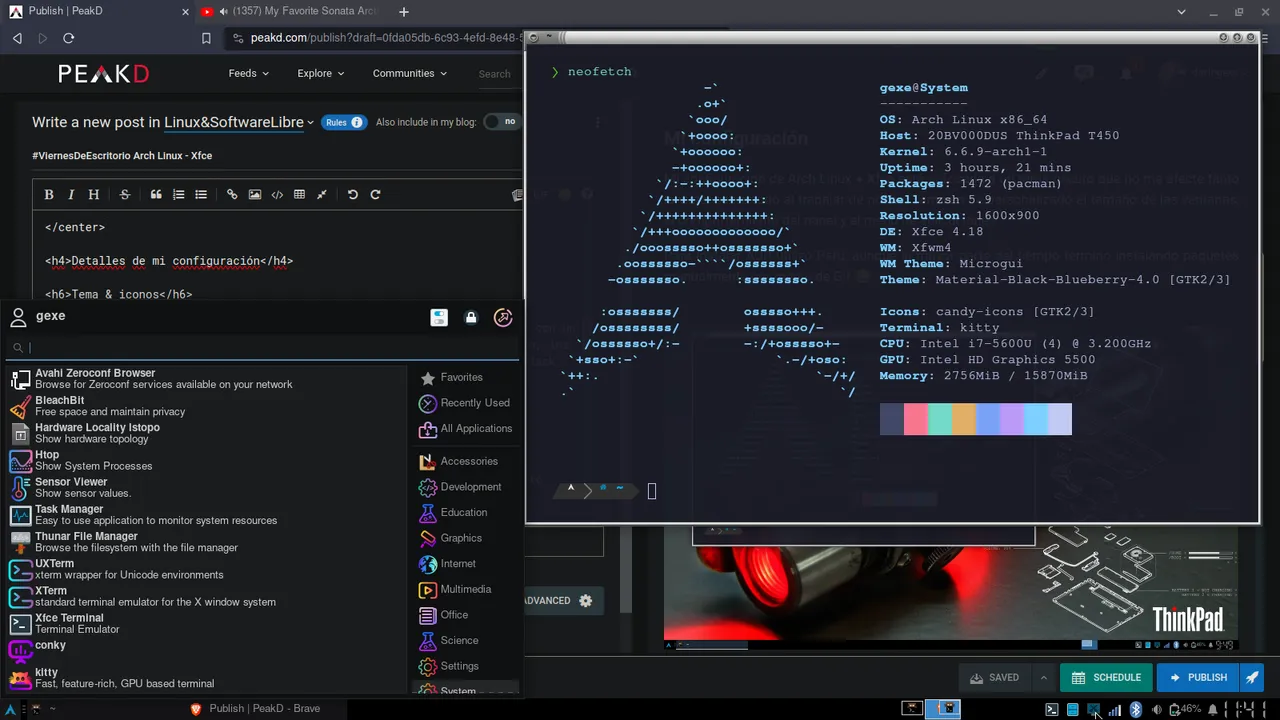Open a new browser tab
Viewport: 1280px width, 720px height.
pos(403,12)
